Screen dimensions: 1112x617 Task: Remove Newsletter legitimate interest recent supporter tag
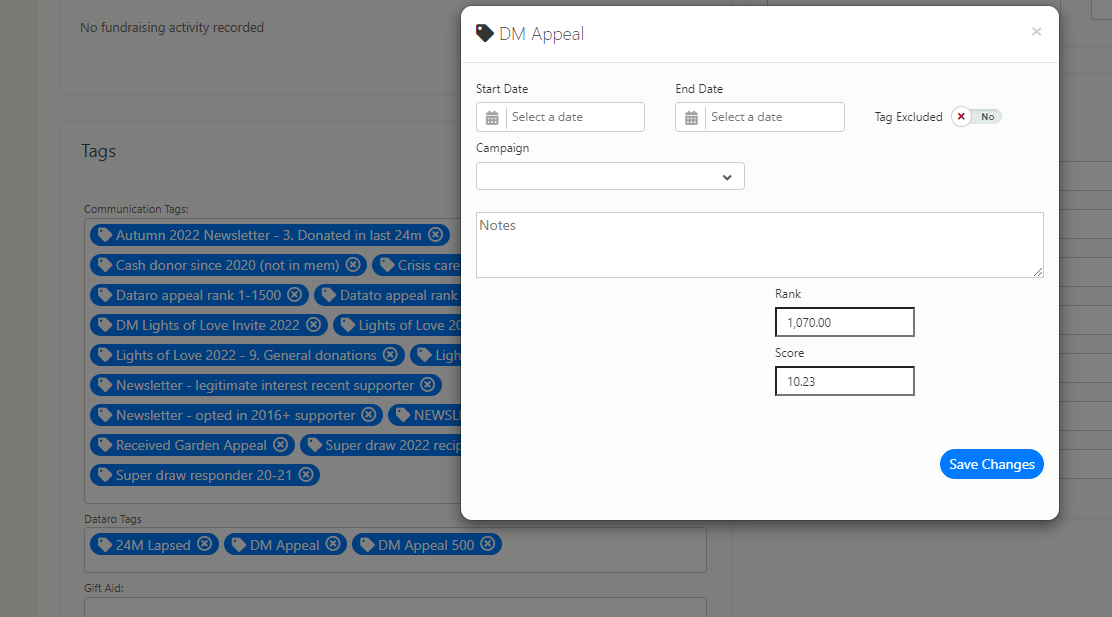(x=427, y=384)
